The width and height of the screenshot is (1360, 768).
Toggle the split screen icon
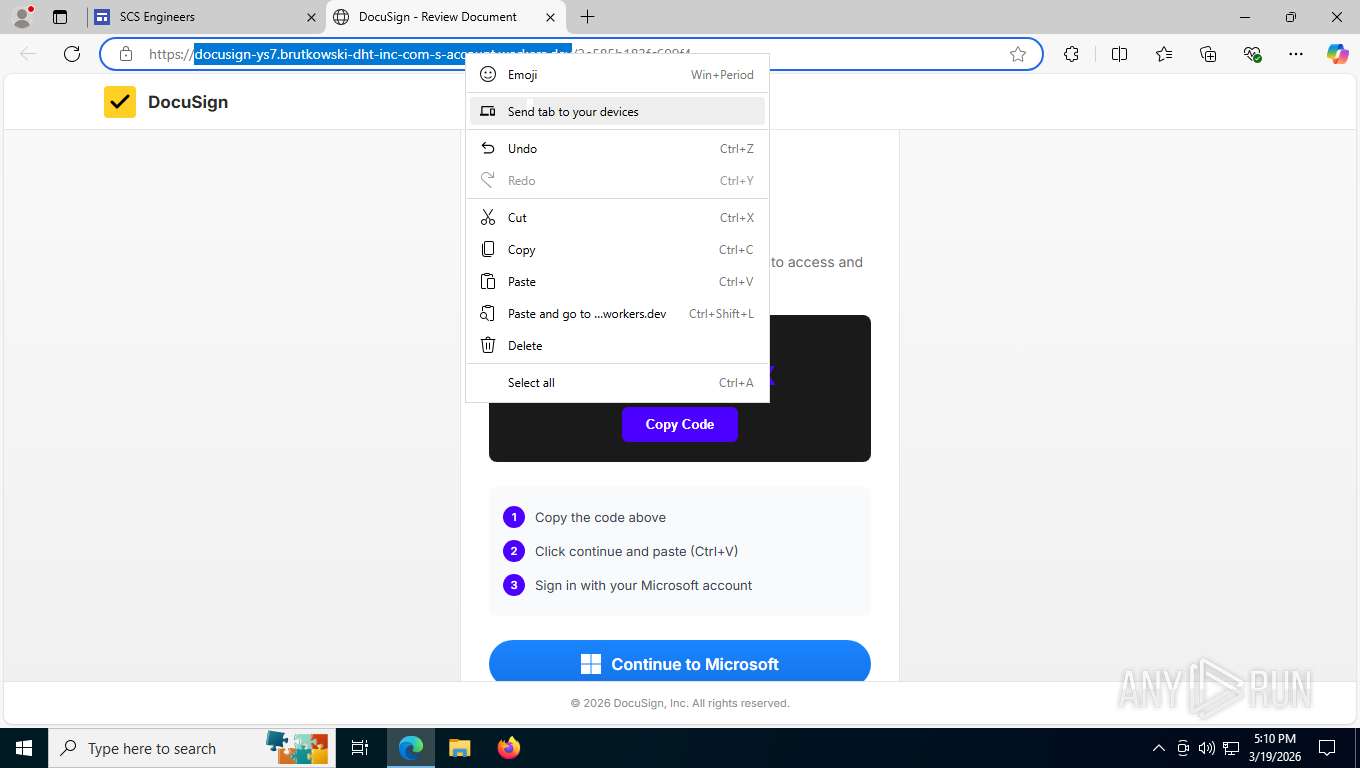(x=1120, y=54)
